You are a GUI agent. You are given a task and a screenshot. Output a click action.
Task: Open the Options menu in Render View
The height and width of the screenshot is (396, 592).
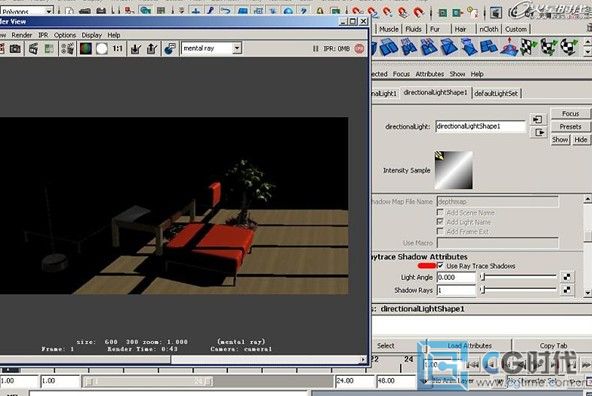point(65,35)
